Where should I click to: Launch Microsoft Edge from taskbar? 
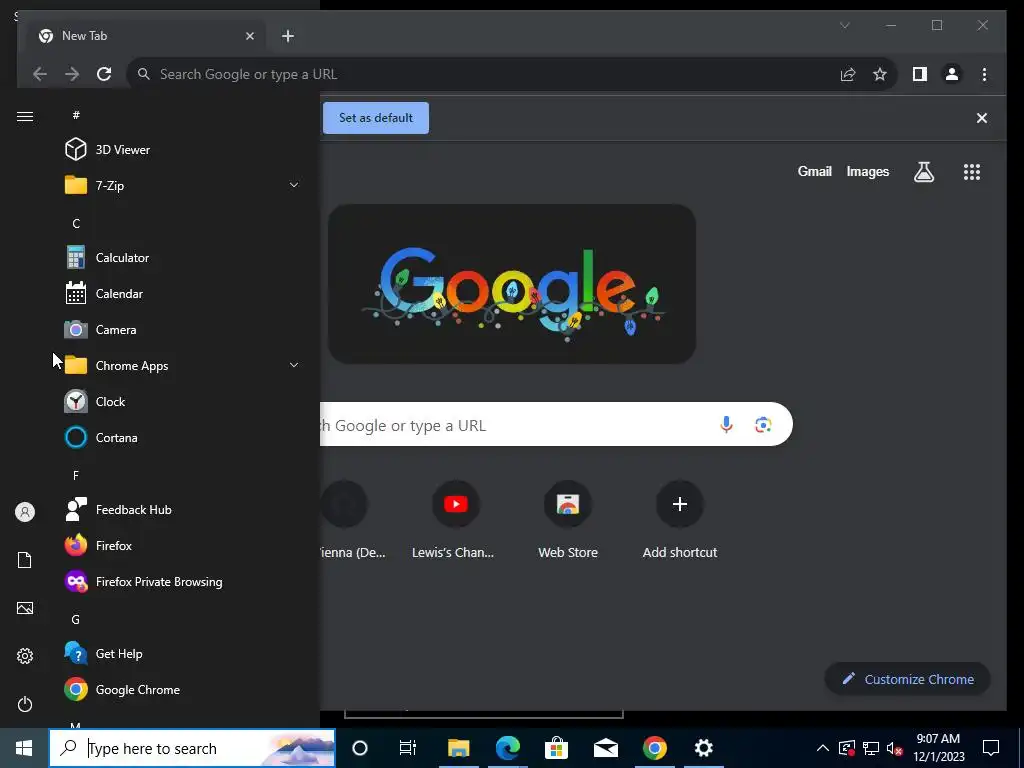(x=507, y=748)
